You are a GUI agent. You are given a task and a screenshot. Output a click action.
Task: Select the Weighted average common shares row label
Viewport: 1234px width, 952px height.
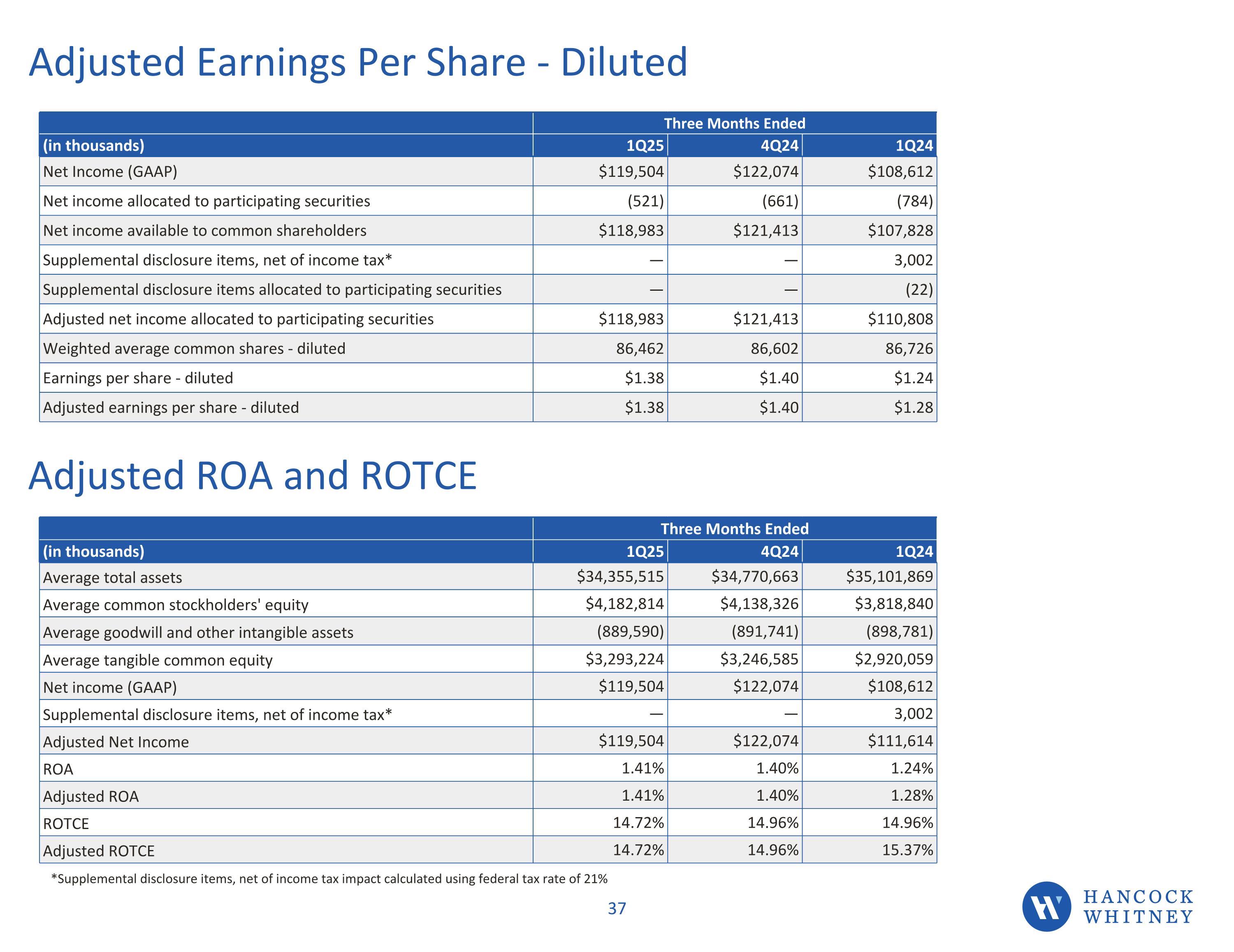(194, 349)
